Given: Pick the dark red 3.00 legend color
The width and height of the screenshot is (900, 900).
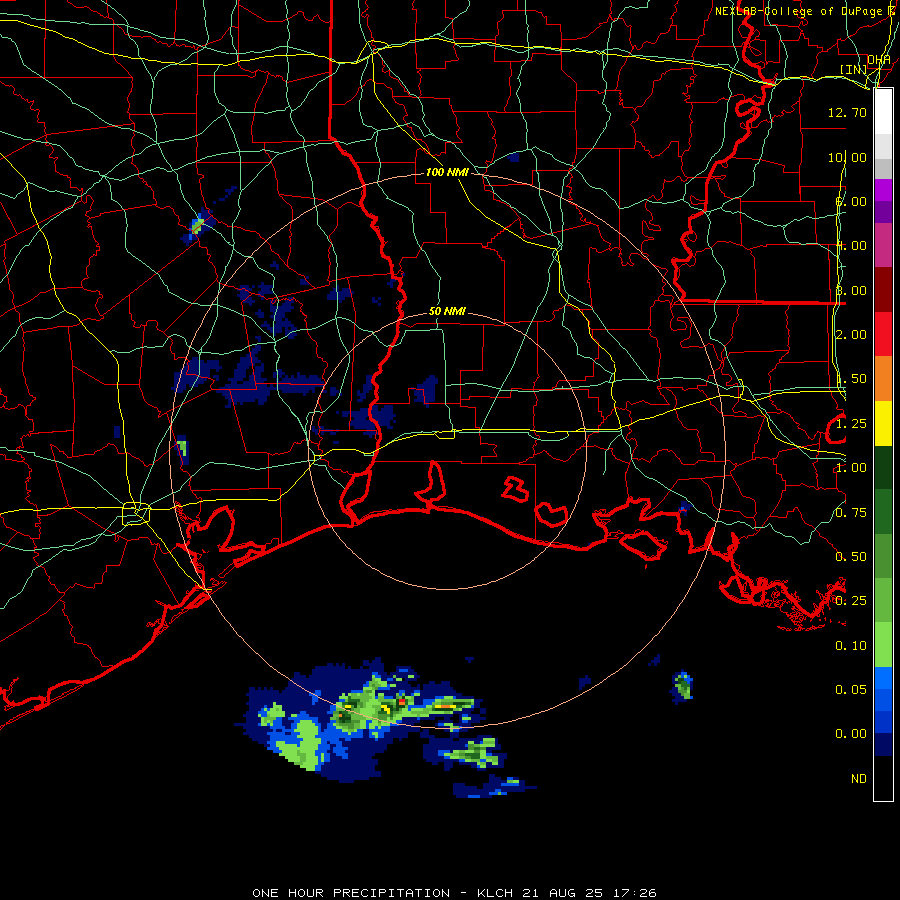Looking at the screenshot, I should [883, 290].
